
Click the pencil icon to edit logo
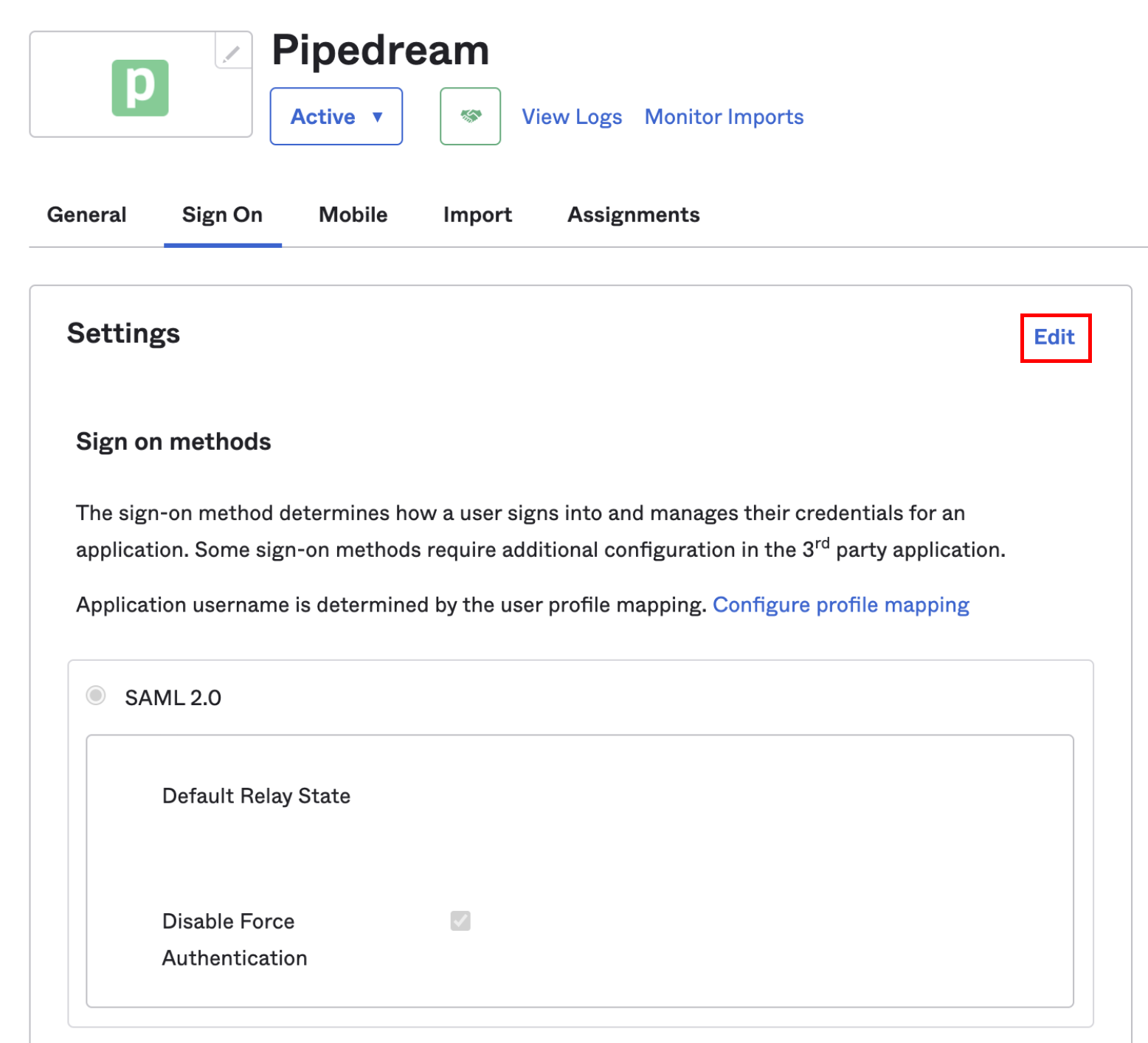pyautogui.click(x=232, y=53)
